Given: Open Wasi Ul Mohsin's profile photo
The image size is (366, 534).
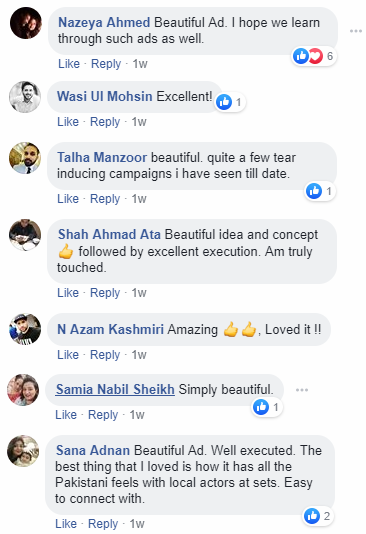Looking at the screenshot, I should 25,97.
